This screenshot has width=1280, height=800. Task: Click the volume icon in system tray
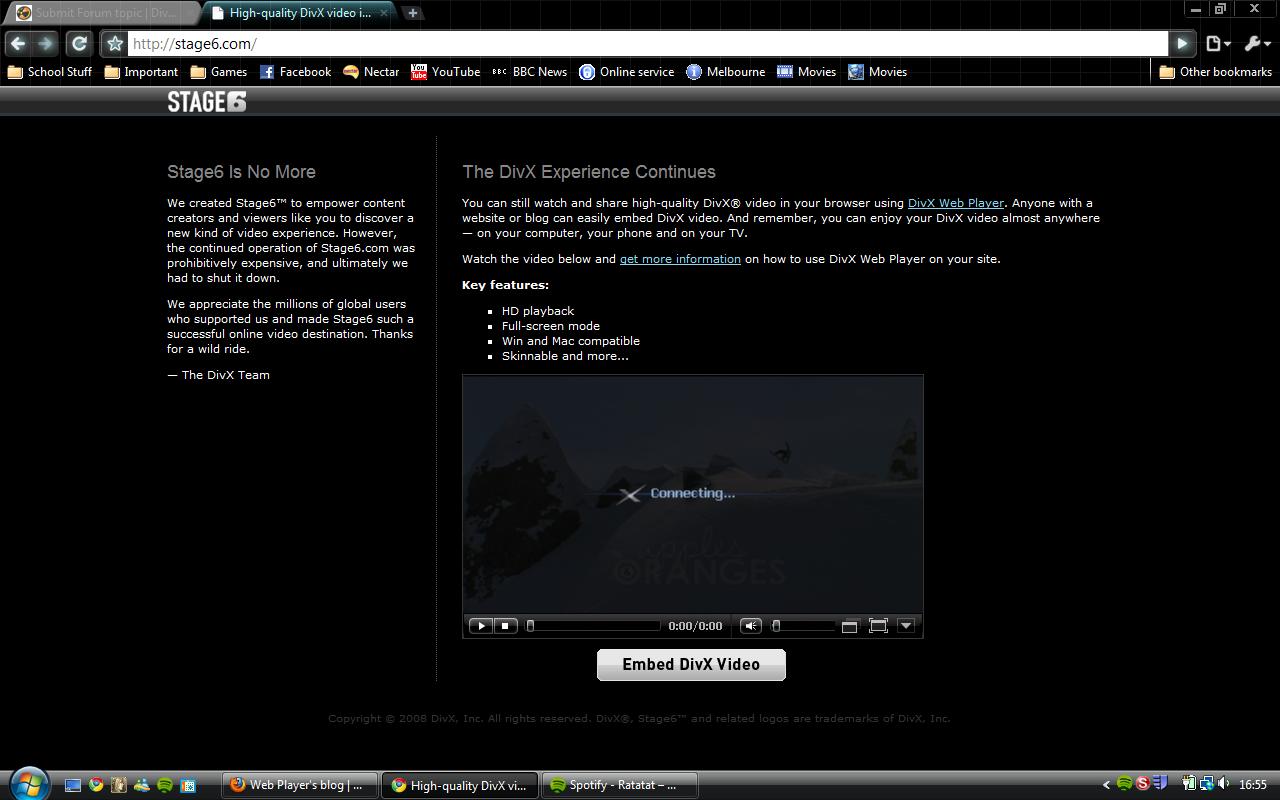(x=1224, y=785)
